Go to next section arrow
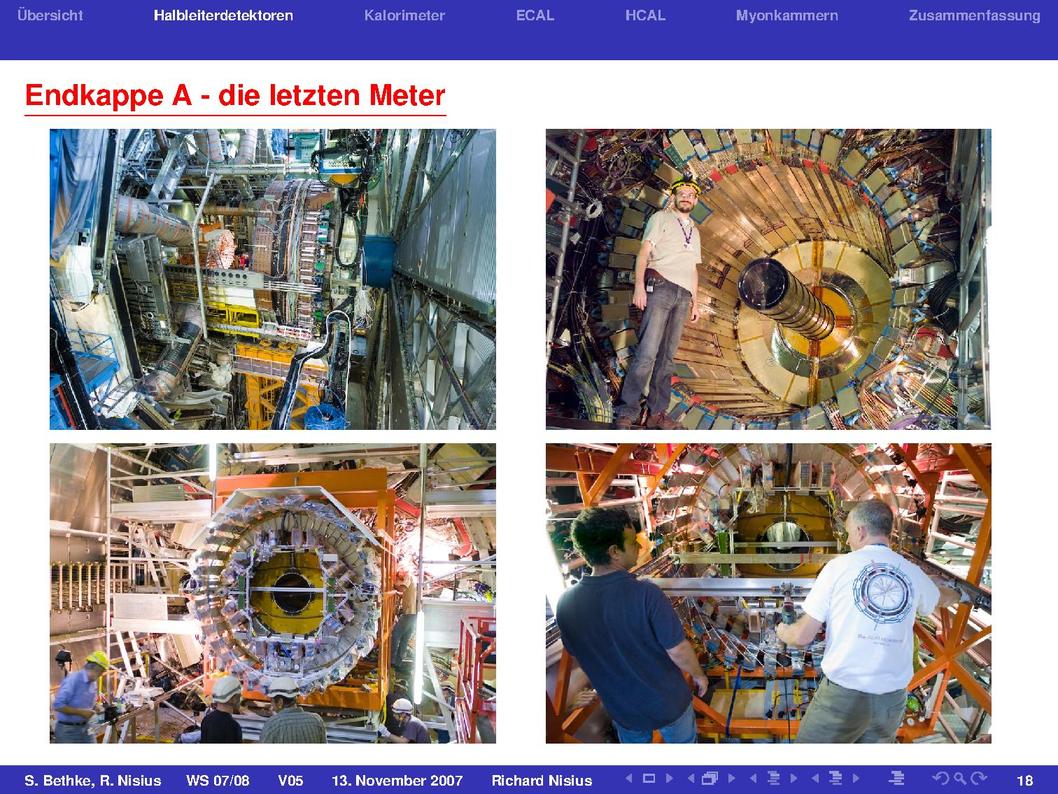The width and height of the screenshot is (1058, 794). (x=856, y=778)
